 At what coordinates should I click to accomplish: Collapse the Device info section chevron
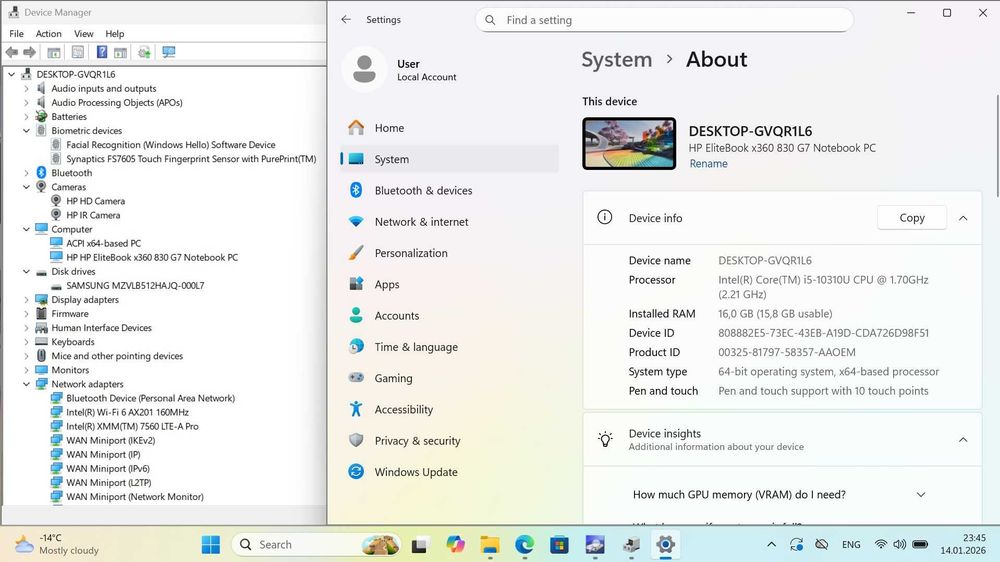click(x=963, y=218)
